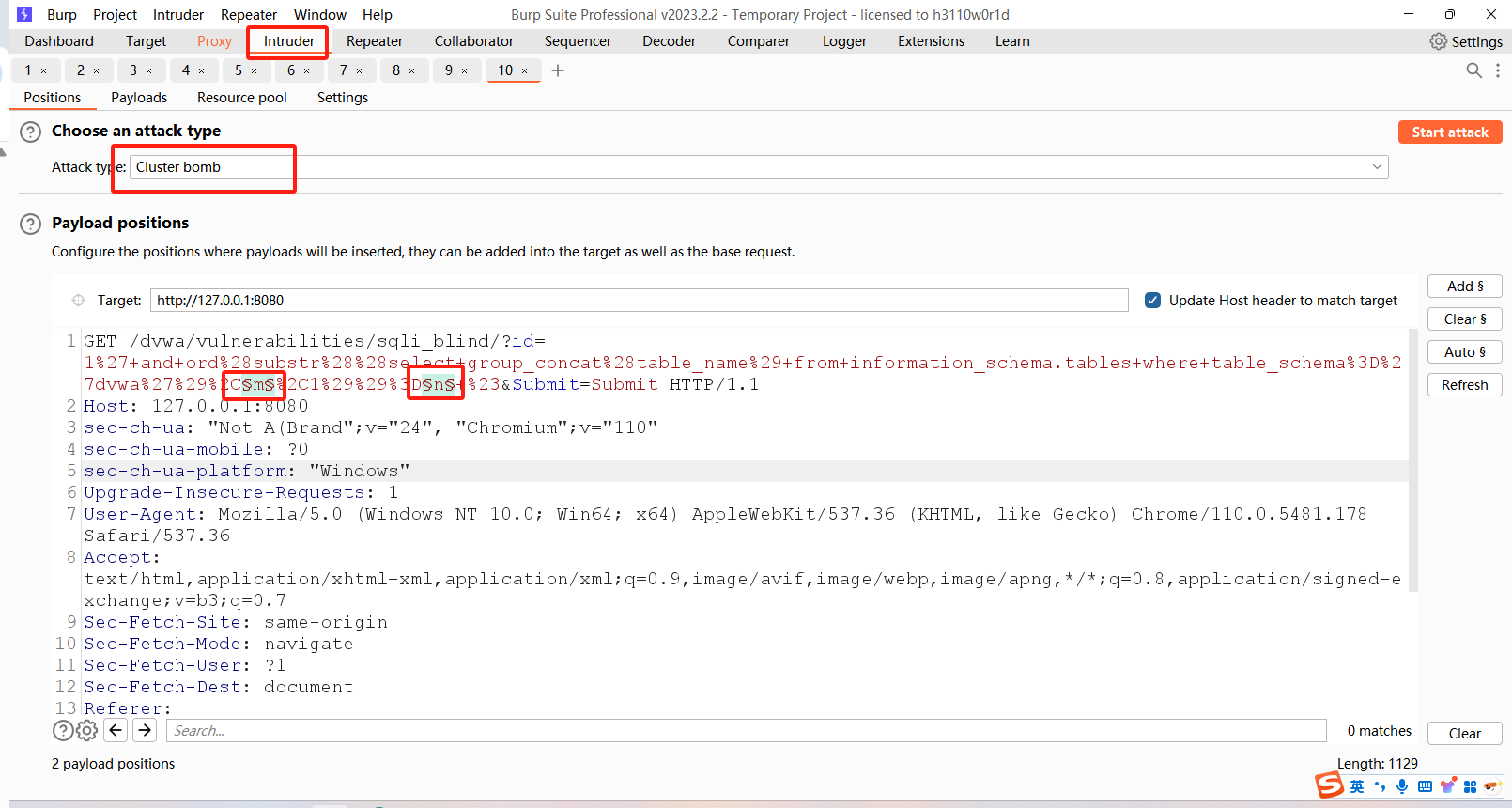Switch to the Dashboard tab

[x=59, y=41]
